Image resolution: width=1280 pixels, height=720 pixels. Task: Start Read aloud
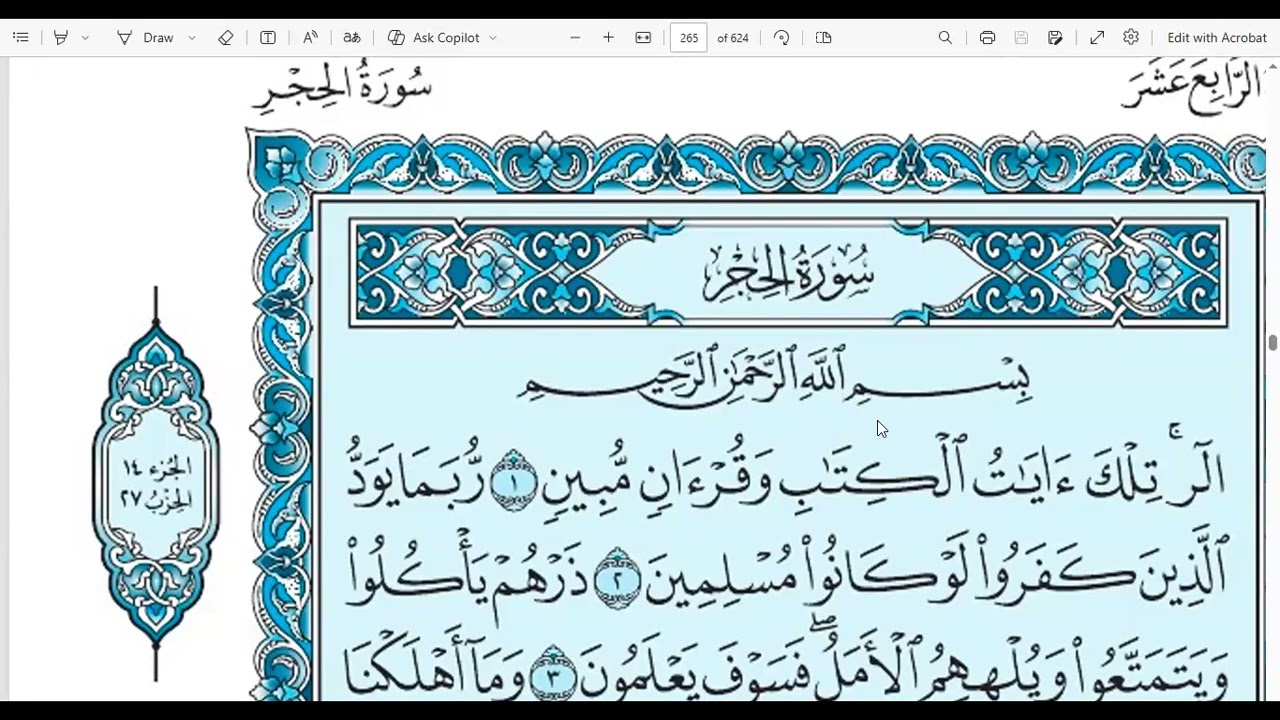tap(310, 37)
